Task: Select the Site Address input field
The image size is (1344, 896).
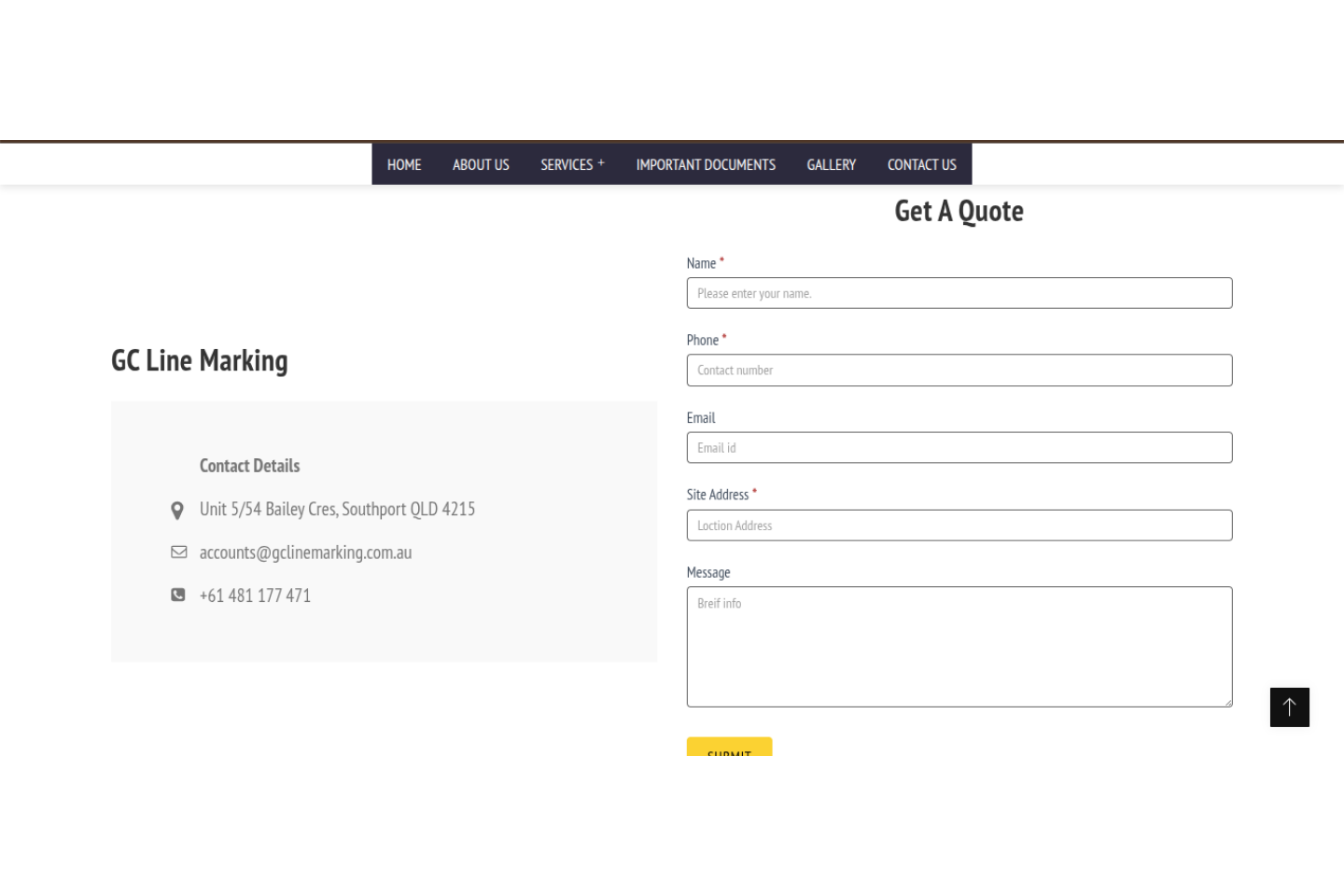Action: coord(959,525)
